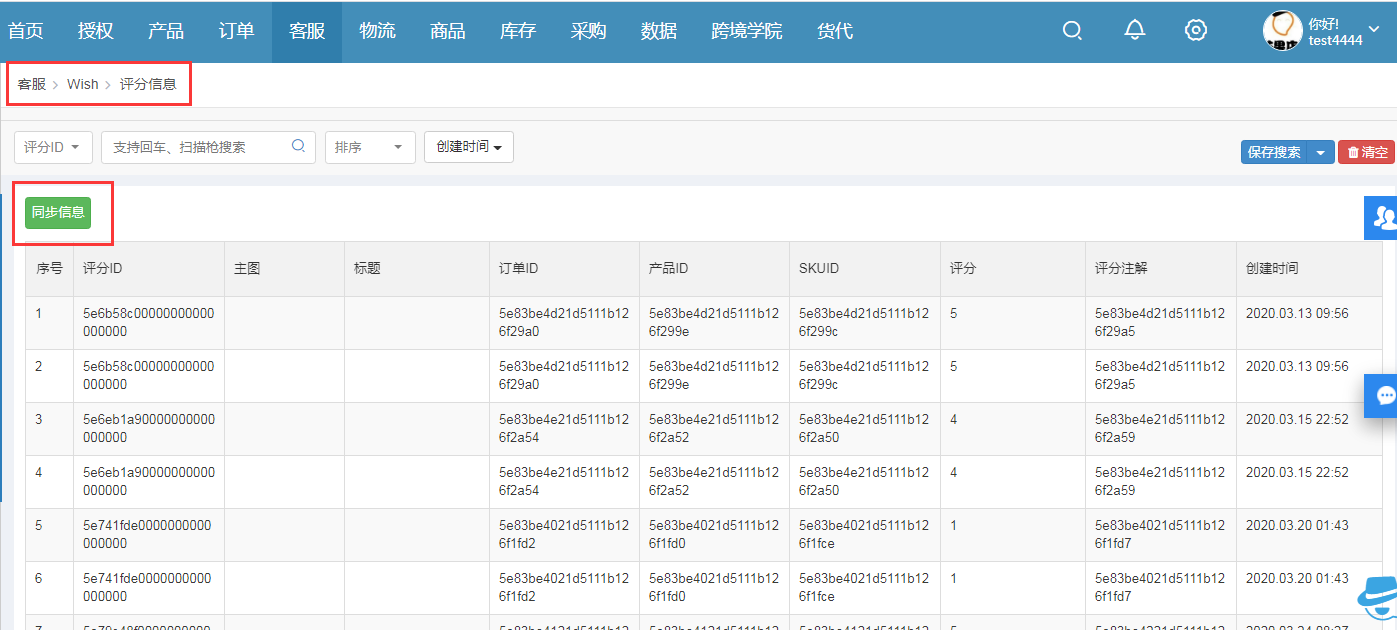Click the red 清空 button

tap(1366, 152)
